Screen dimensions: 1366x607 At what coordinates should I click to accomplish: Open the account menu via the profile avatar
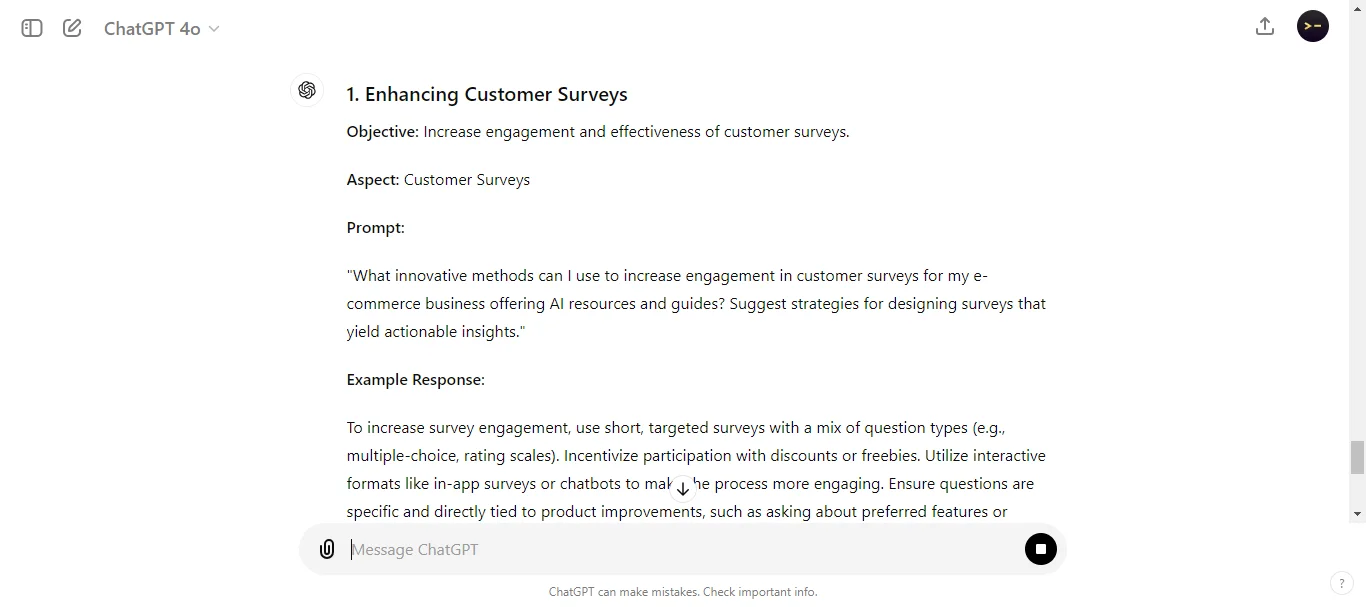[1312, 26]
